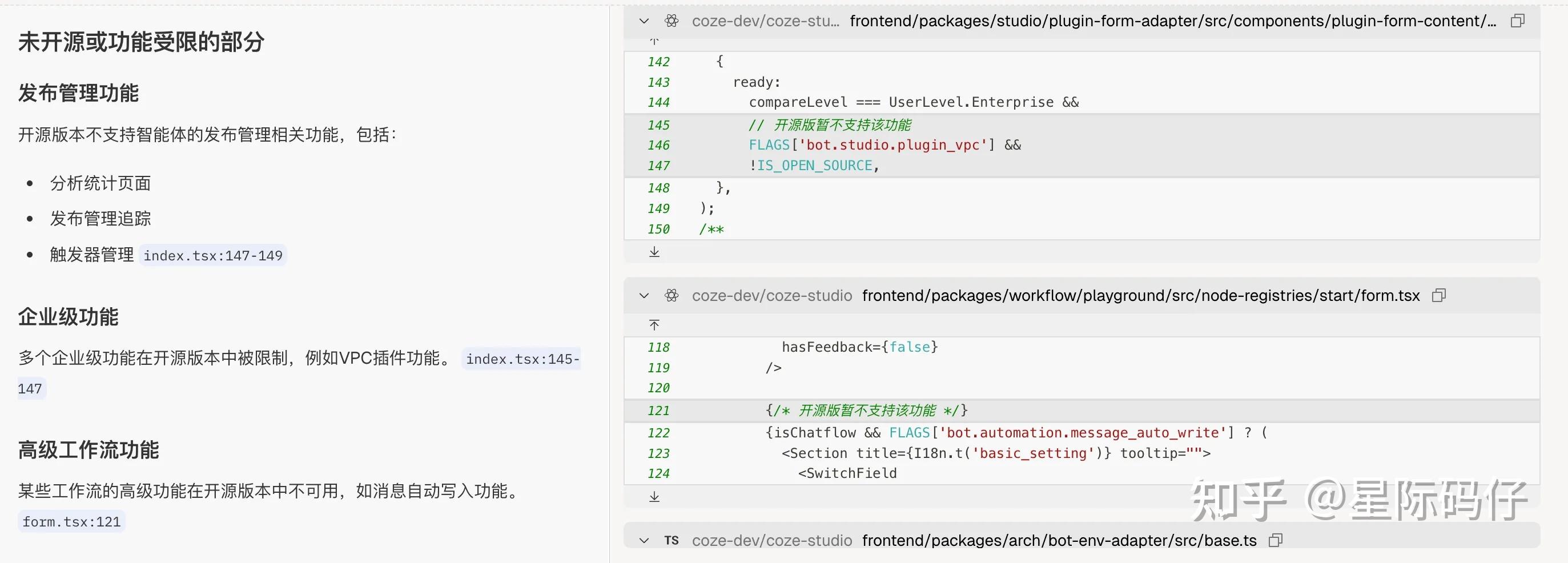Open the node-registries/start/form.tsx file path
This screenshot has width=1568, height=563.
click(1141, 296)
